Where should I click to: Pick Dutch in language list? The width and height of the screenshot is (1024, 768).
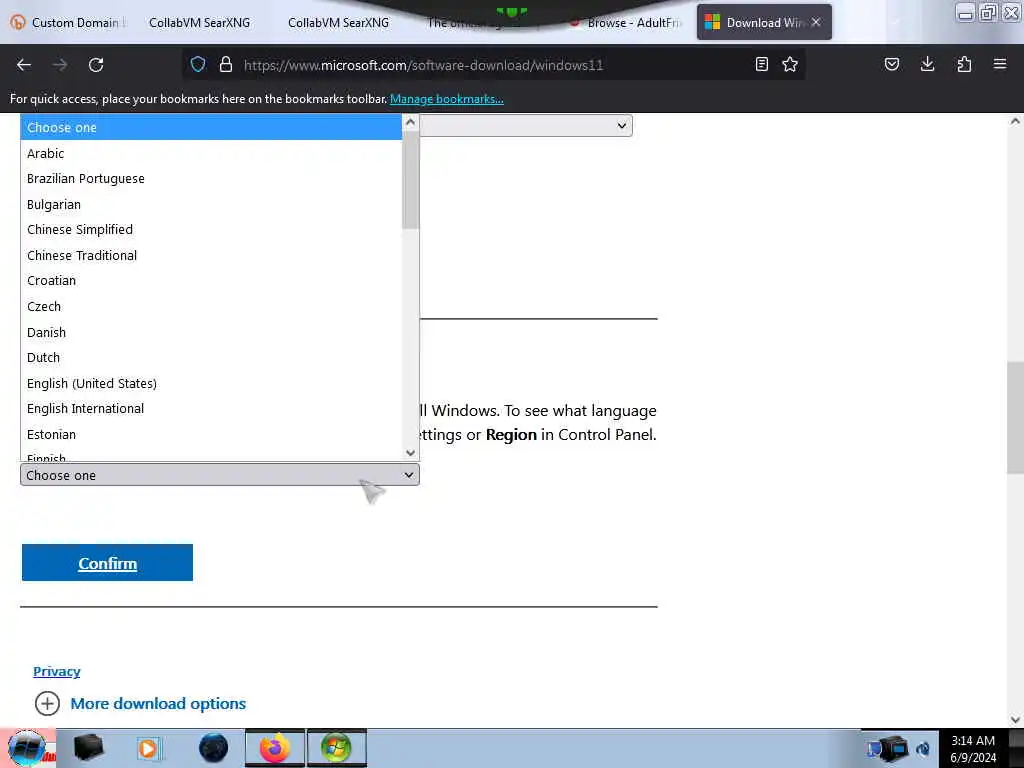coord(211,357)
